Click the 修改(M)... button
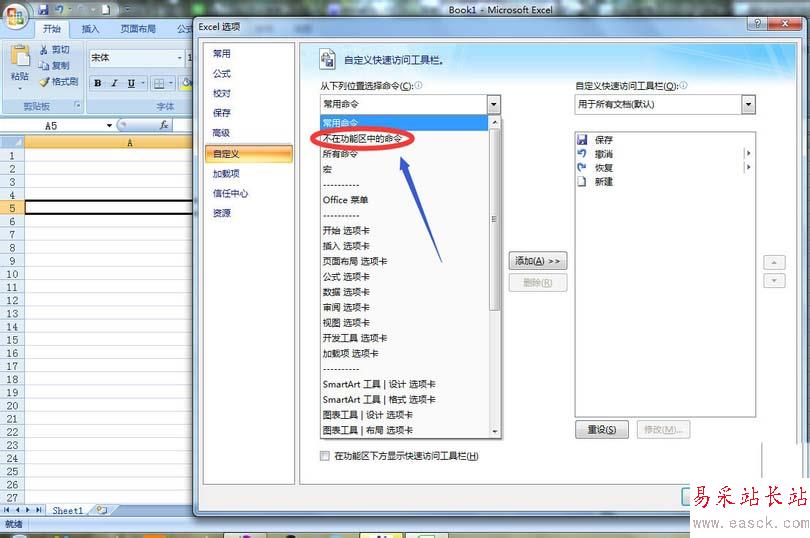 click(x=663, y=429)
